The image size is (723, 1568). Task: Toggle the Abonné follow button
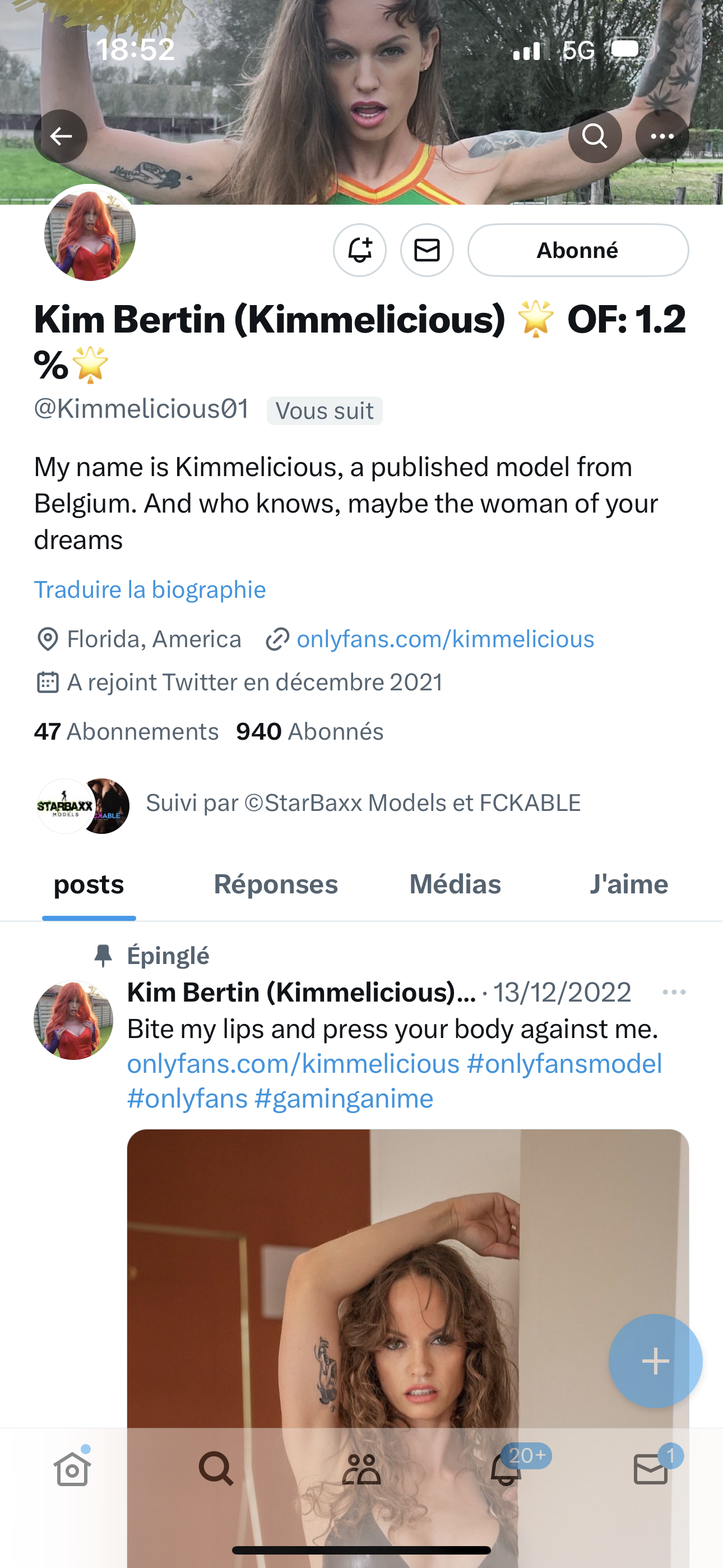click(x=577, y=250)
